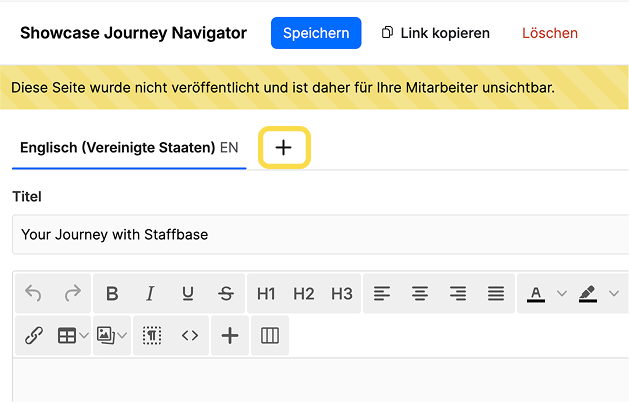Insert a column layout
The image size is (629, 402).
click(x=270, y=335)
